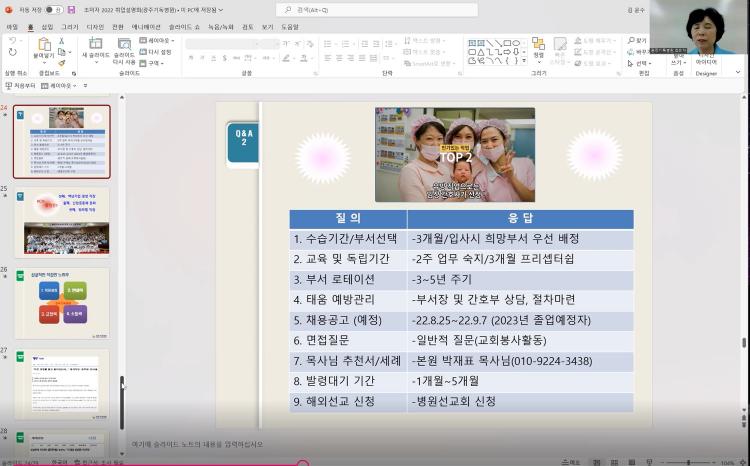Click the Paste (붙여넣기) icon
The width and height of the screenshot is (750, 466).
pos(43,49)
